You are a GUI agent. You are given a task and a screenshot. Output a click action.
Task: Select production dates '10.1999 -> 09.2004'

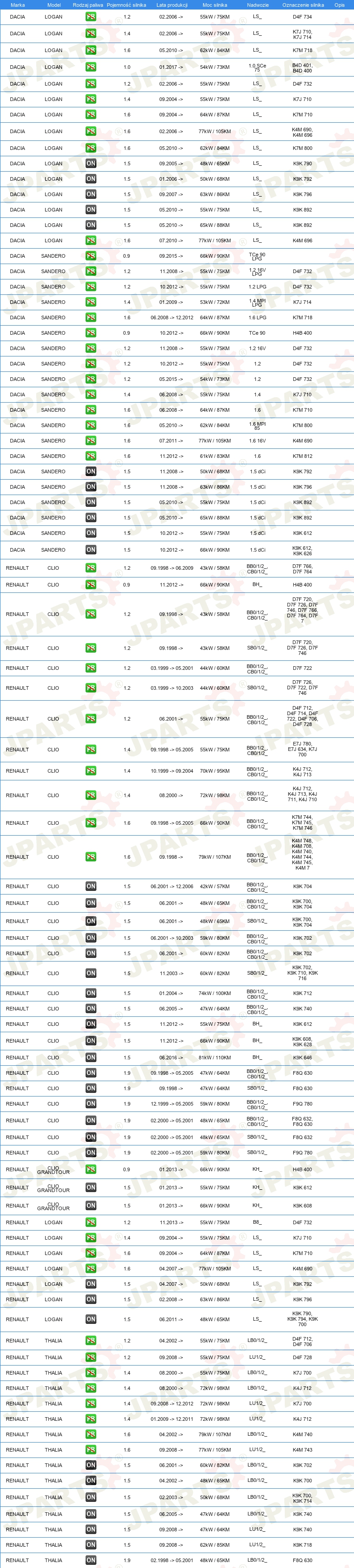172,770
